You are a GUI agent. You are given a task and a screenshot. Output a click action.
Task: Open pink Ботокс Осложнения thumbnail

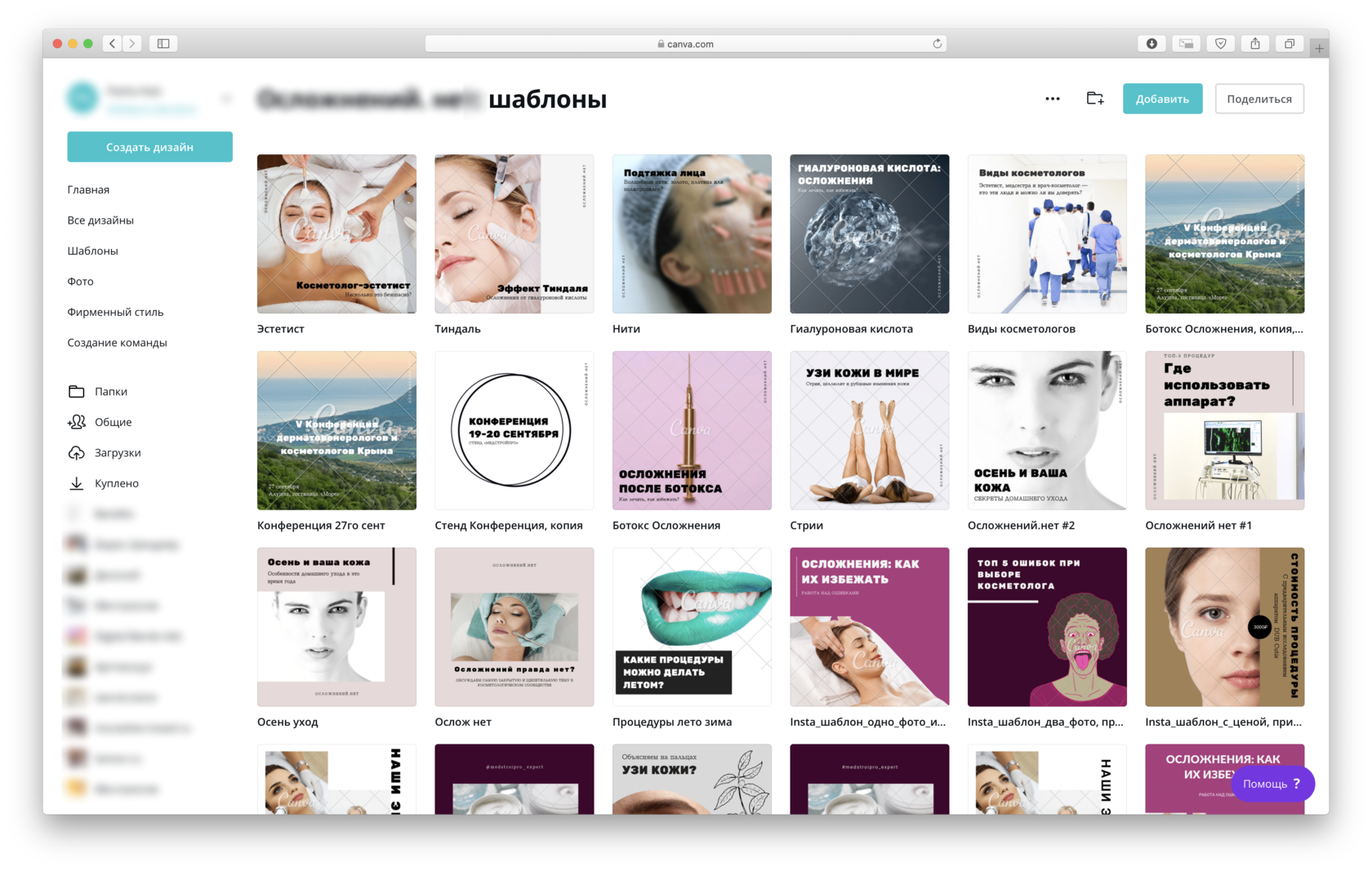click(692, 430)
